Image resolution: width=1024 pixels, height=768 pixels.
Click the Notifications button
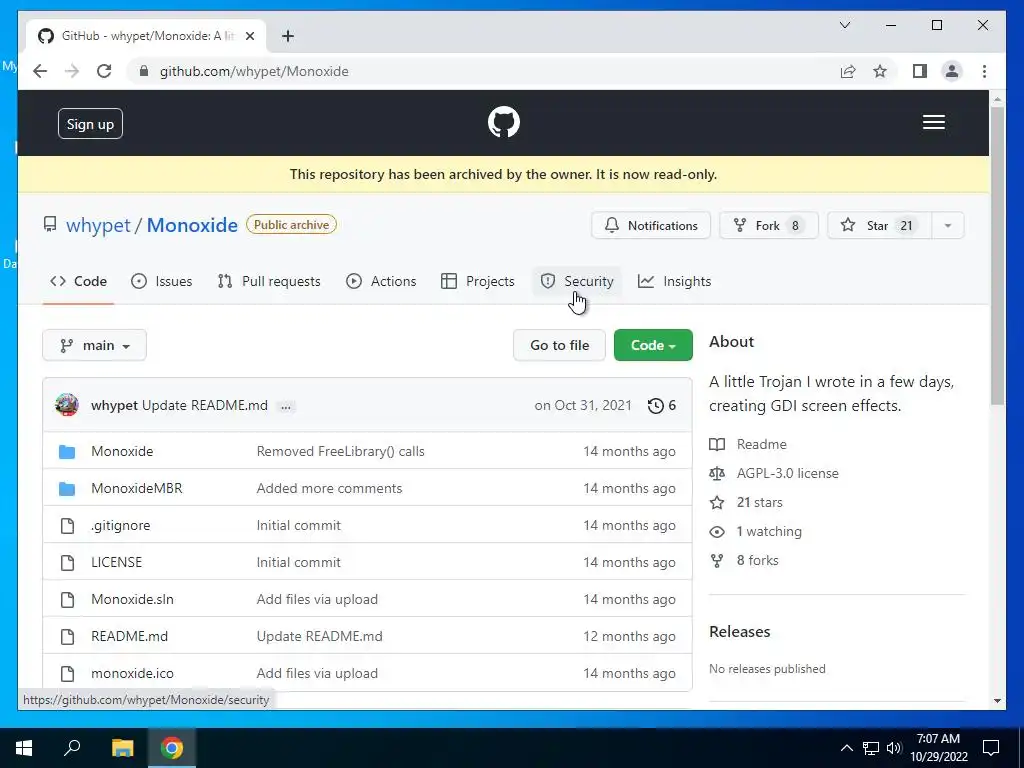coord(650,225)
